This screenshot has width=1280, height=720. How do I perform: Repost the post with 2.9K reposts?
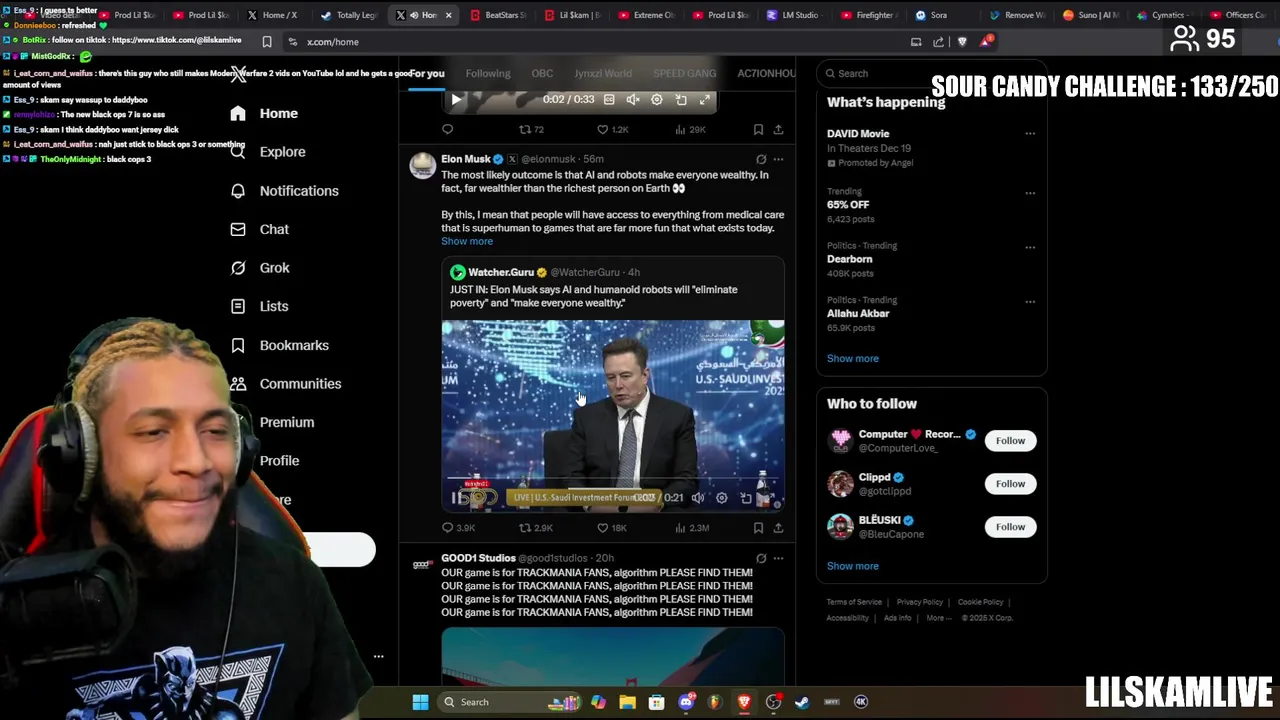tap(535, 528)
